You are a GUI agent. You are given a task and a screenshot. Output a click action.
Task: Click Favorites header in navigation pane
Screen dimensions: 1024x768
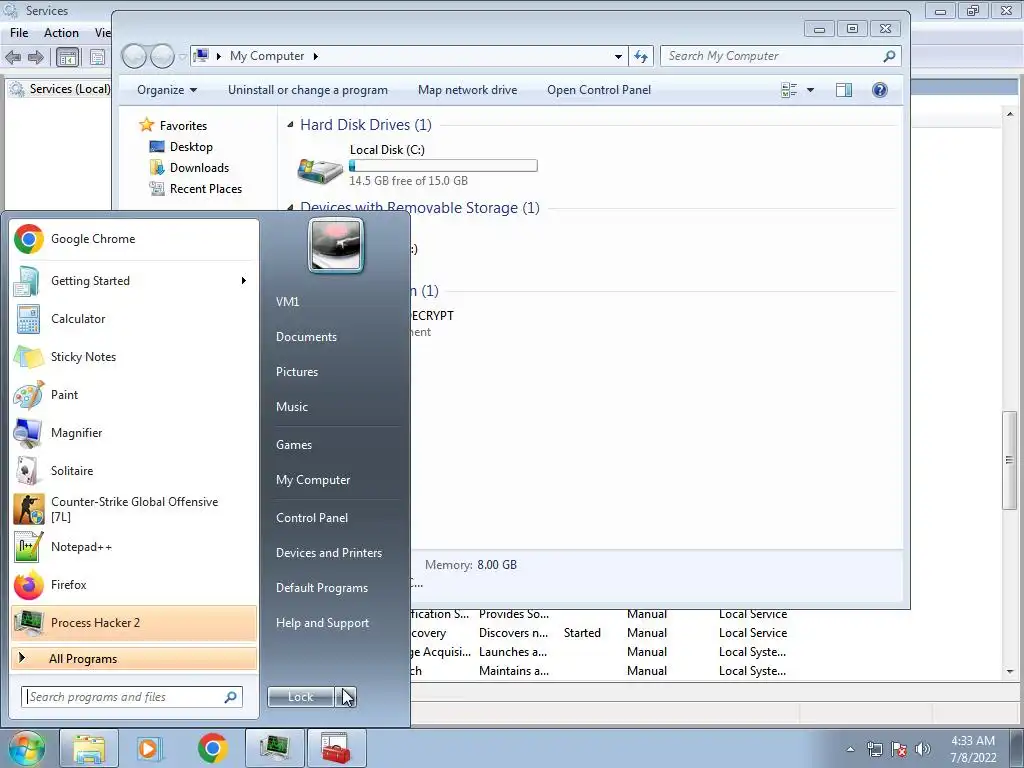pos(183,125)
